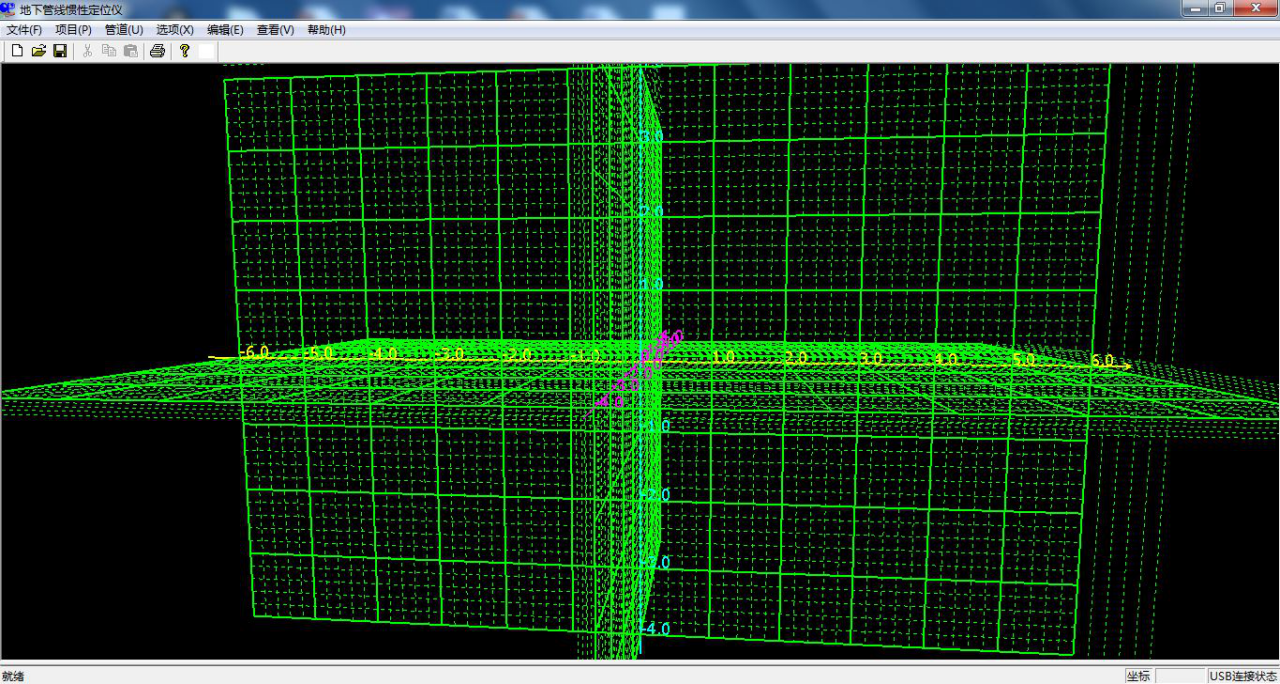Viewport: 1280px width, 684px height.
Task: Open the 文件(F) menu
Action: tap(24, 30)
